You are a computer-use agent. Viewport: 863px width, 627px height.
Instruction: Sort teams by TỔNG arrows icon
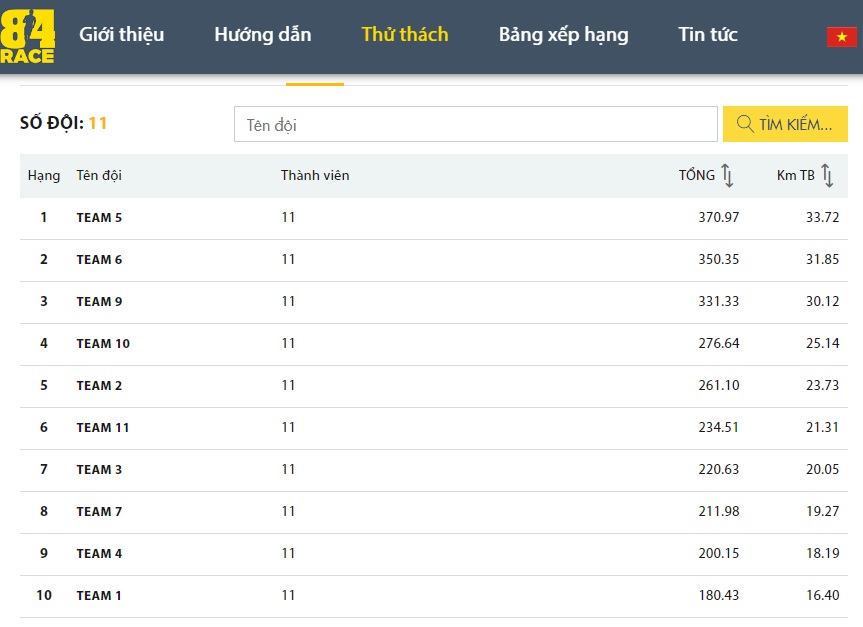(727, 176)
